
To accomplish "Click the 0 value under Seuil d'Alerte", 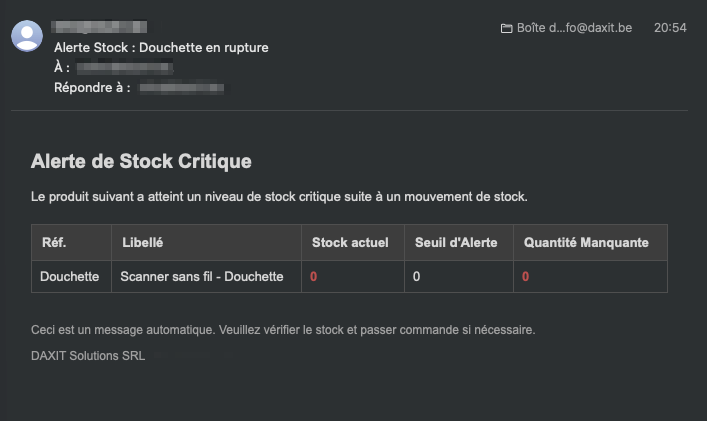I will pos(416,276).
